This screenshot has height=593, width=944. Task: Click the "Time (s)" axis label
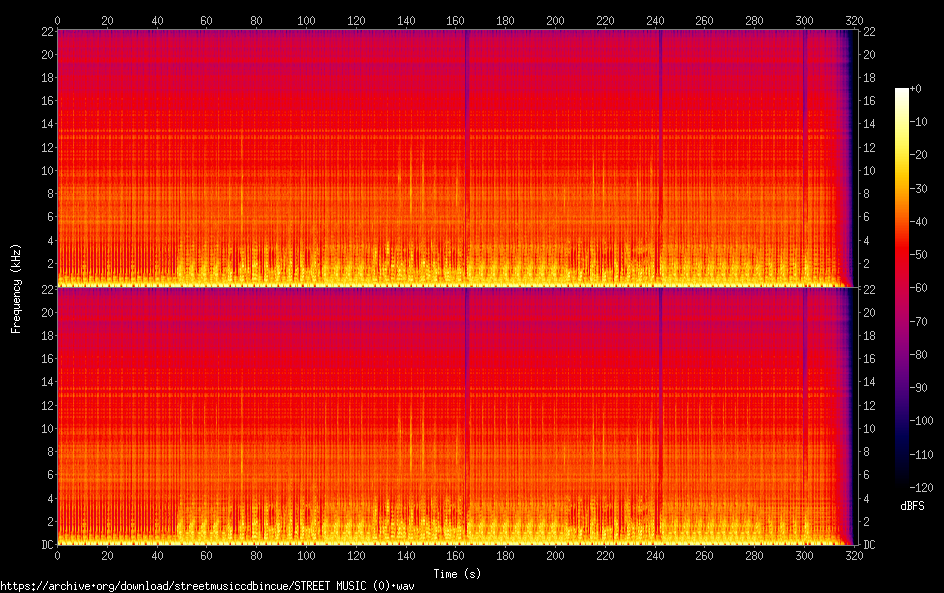pos(457,574)
